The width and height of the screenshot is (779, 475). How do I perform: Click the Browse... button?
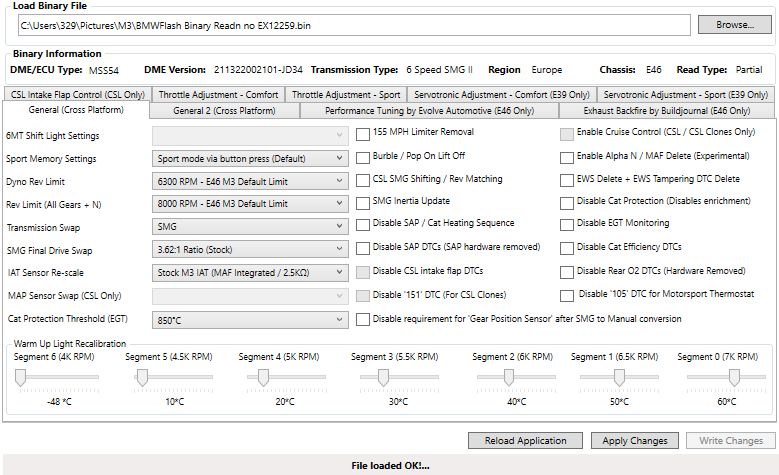pos(735,25)
